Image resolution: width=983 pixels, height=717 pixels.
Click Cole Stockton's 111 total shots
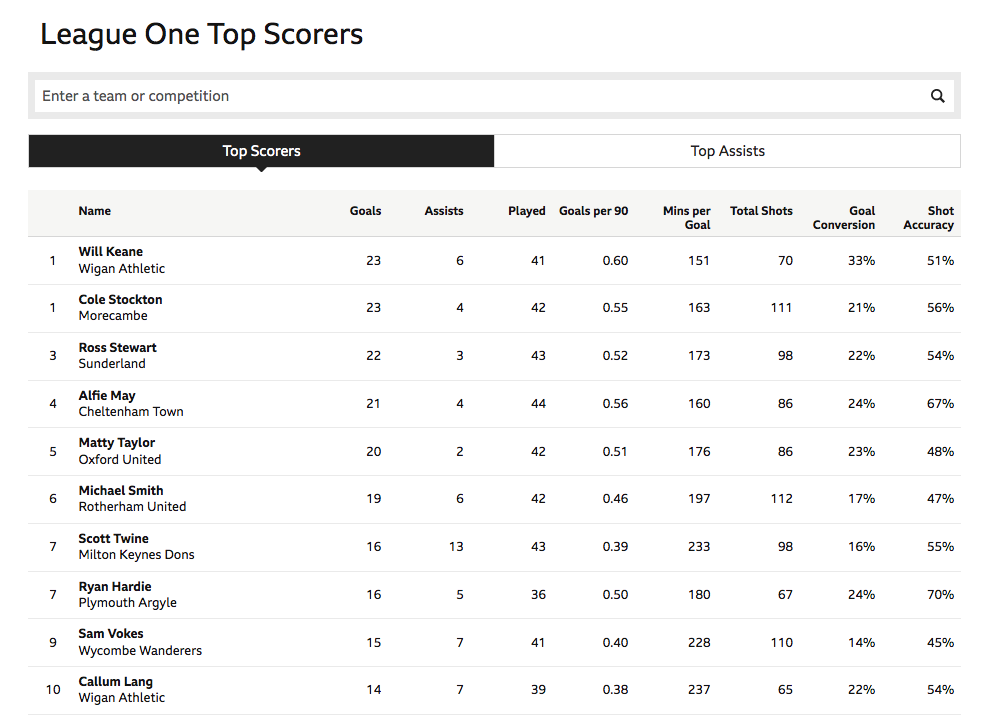tap(782, 308)
